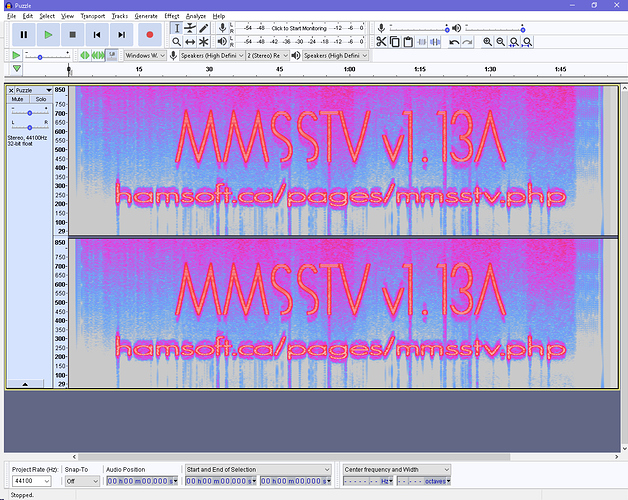Select the Envelope tool
628x500 pixels.
pyautogui.click(x=190, y=28)
